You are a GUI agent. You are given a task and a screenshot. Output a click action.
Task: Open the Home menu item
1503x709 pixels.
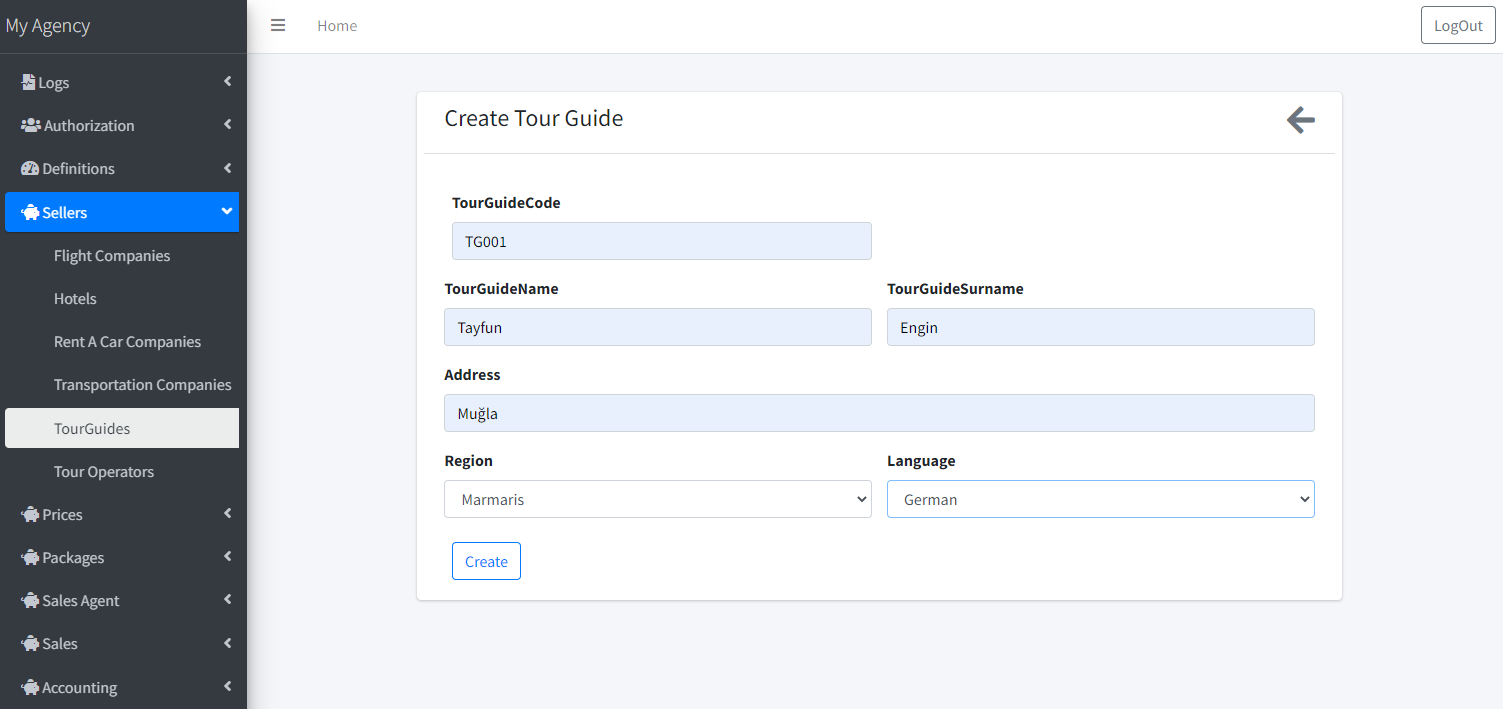tap(337, 25)
